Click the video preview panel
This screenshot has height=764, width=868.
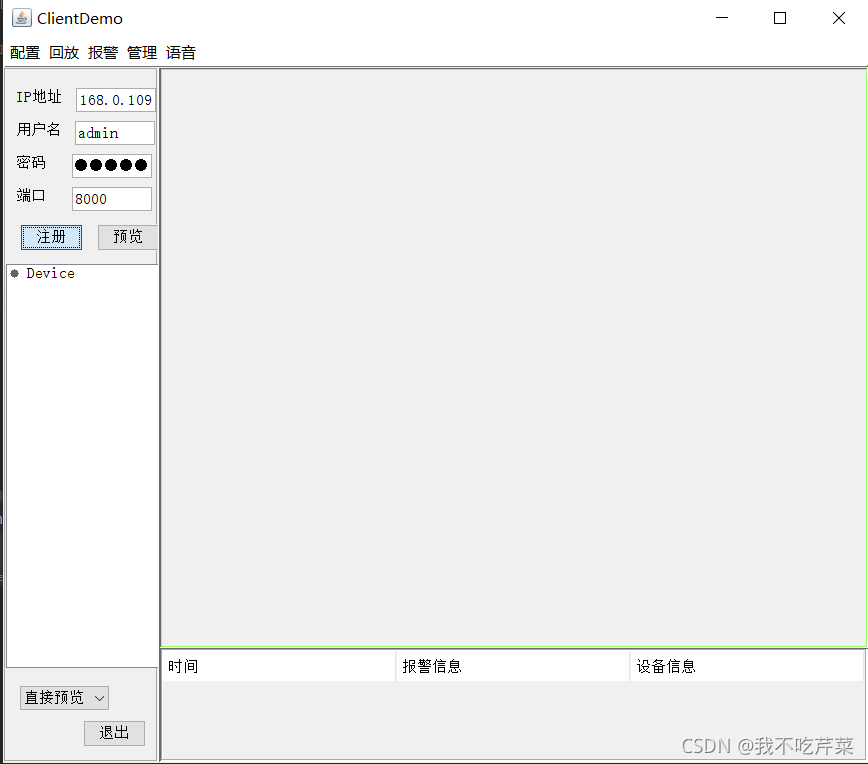click(x=513, y=358)
